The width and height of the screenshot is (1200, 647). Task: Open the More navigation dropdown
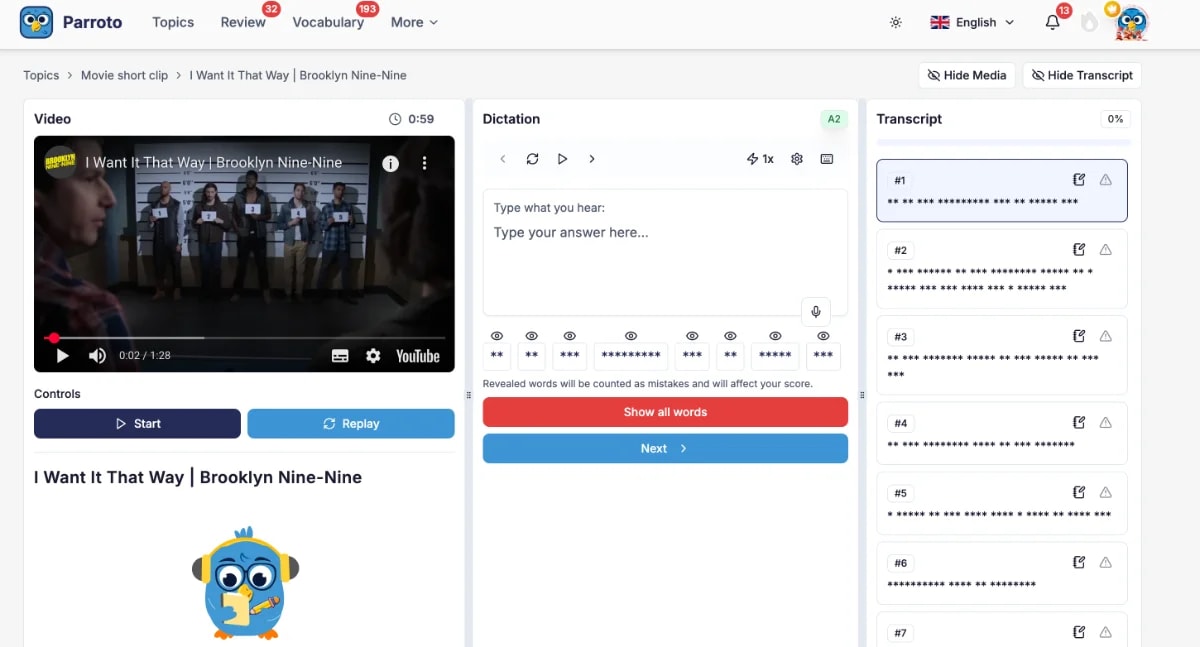tap(413, 21)
